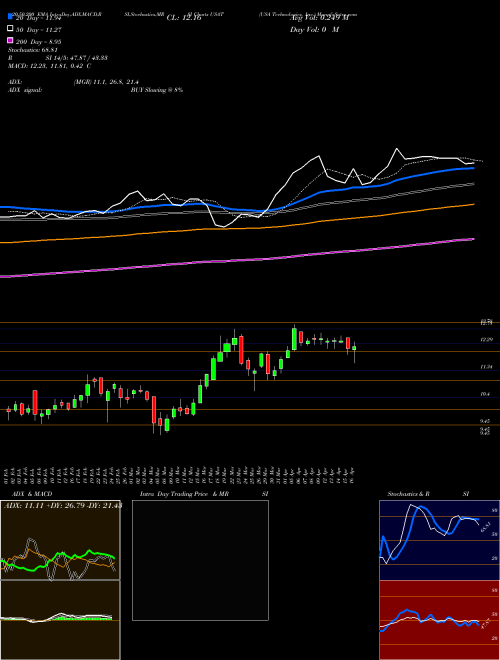Click the blue 20 Day legend swatch
Screen dimensions: 500x660
(10, 17)
